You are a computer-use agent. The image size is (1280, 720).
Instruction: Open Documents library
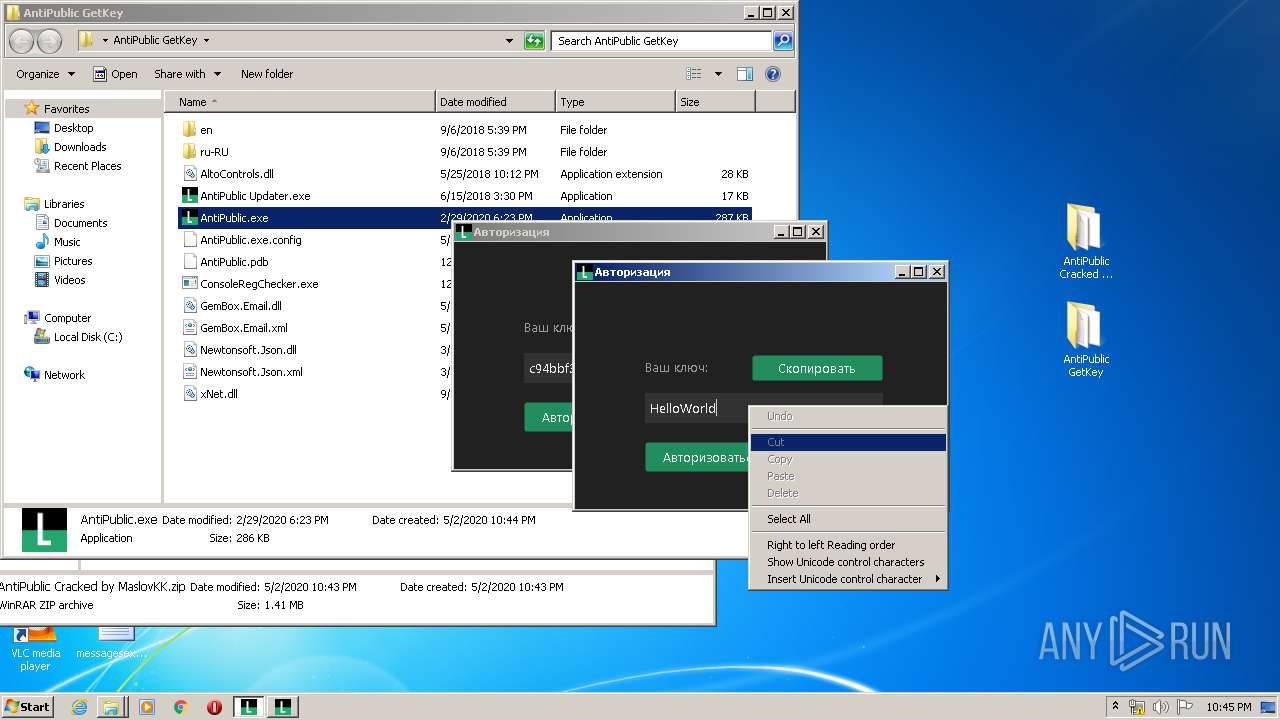click(80, 223)
